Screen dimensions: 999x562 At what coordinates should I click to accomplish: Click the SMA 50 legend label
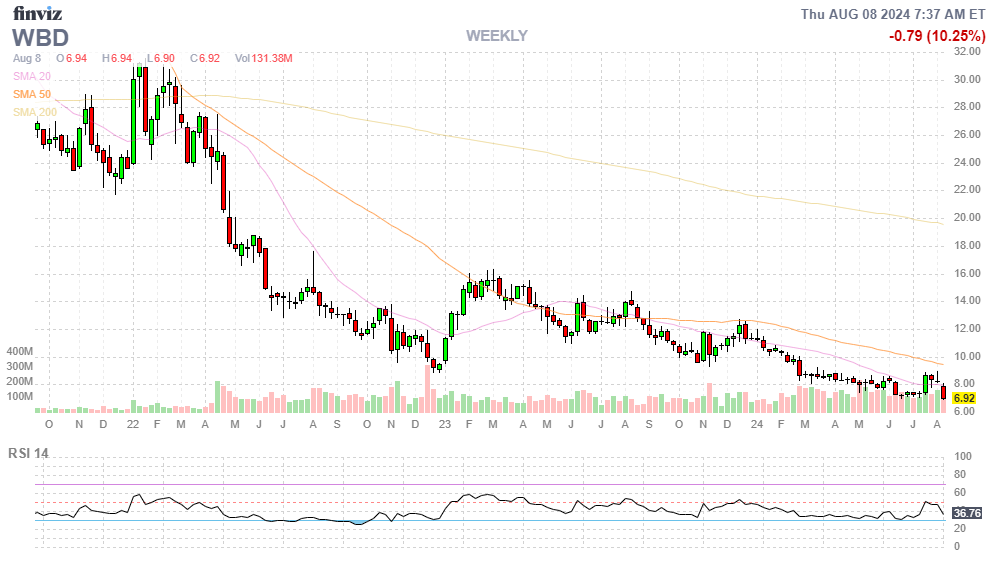32,94
